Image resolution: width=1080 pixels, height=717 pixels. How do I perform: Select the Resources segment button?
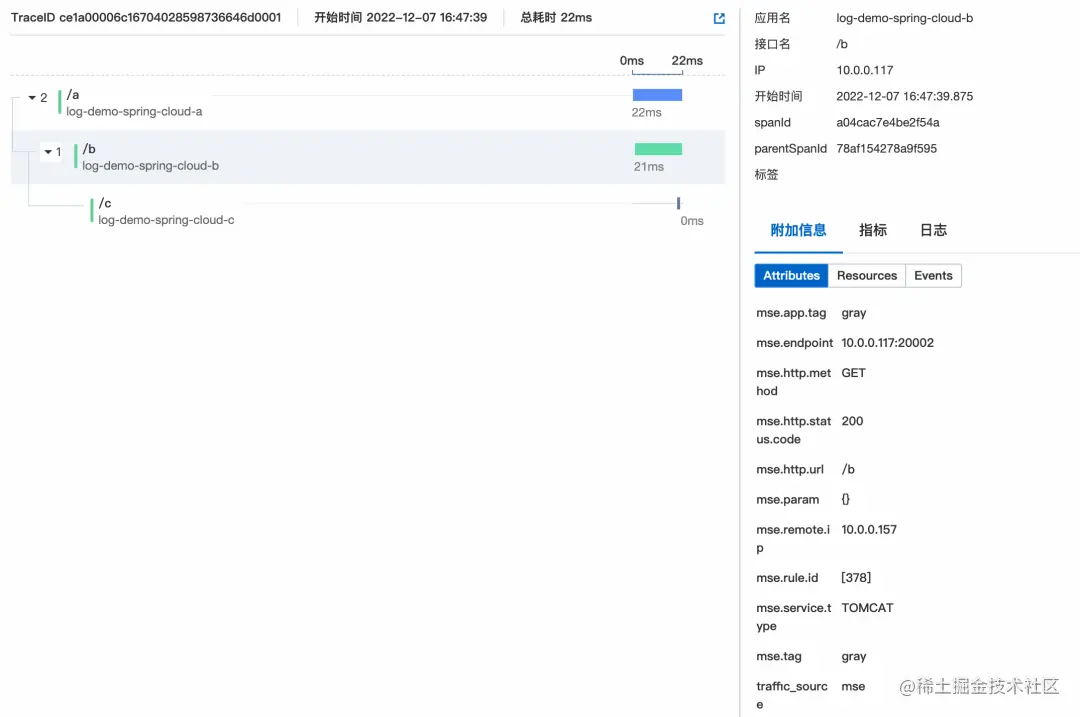click(x=866, y=276)
